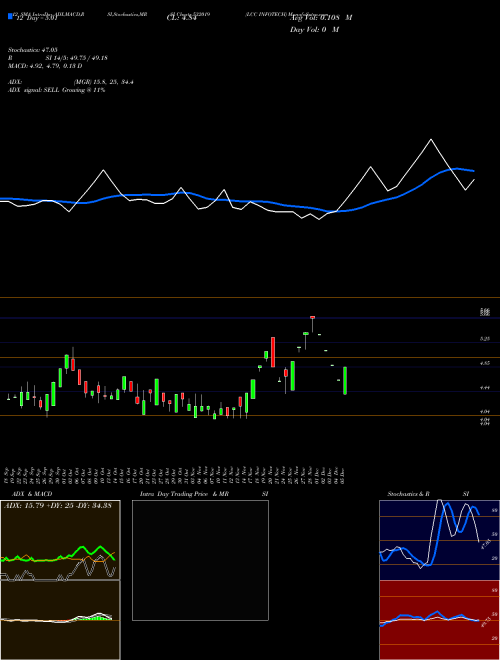This screenshot has height=660, width=500.
Task: Click the MACD histogram panel with green bars
Action: (x=60, y=620)
